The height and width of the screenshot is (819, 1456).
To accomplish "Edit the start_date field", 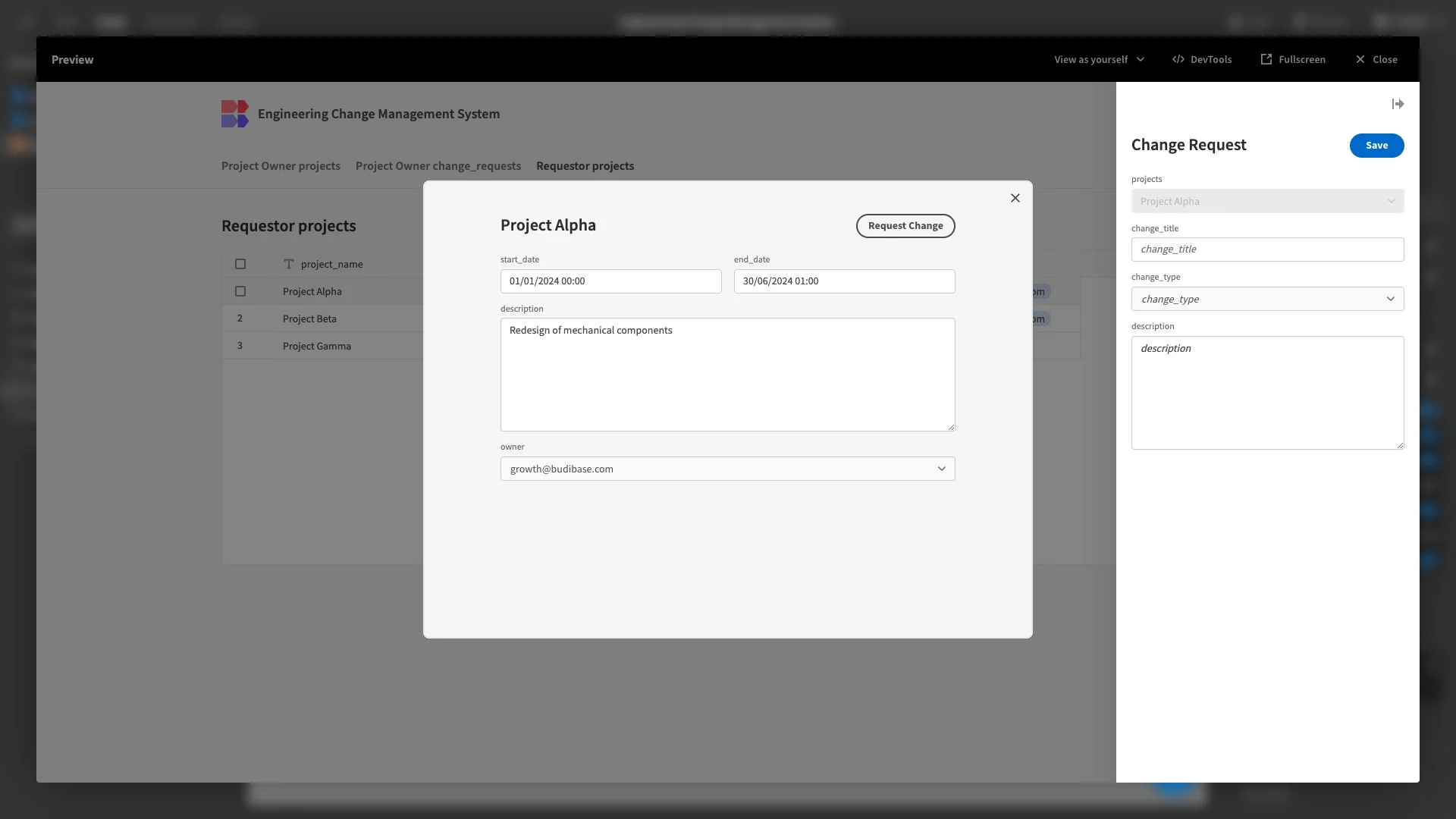I will click(610, 281).
